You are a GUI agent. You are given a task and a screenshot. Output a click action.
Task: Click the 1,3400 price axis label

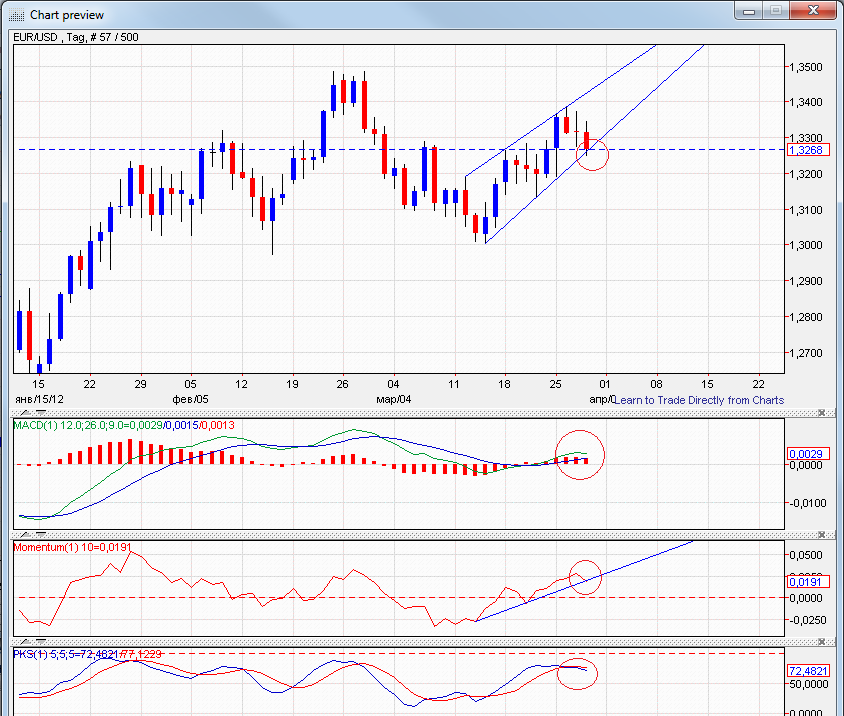point(806,102)
